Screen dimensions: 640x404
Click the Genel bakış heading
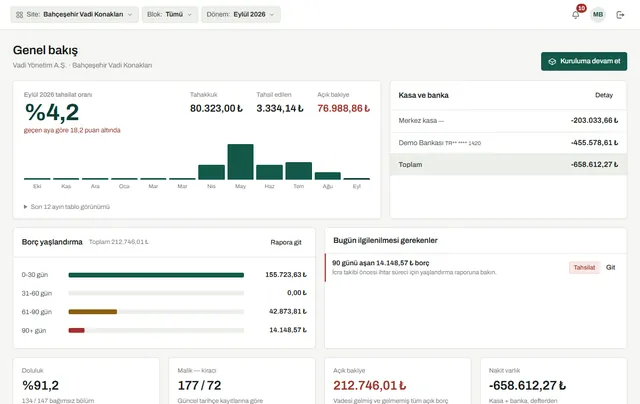coord(45,50)
